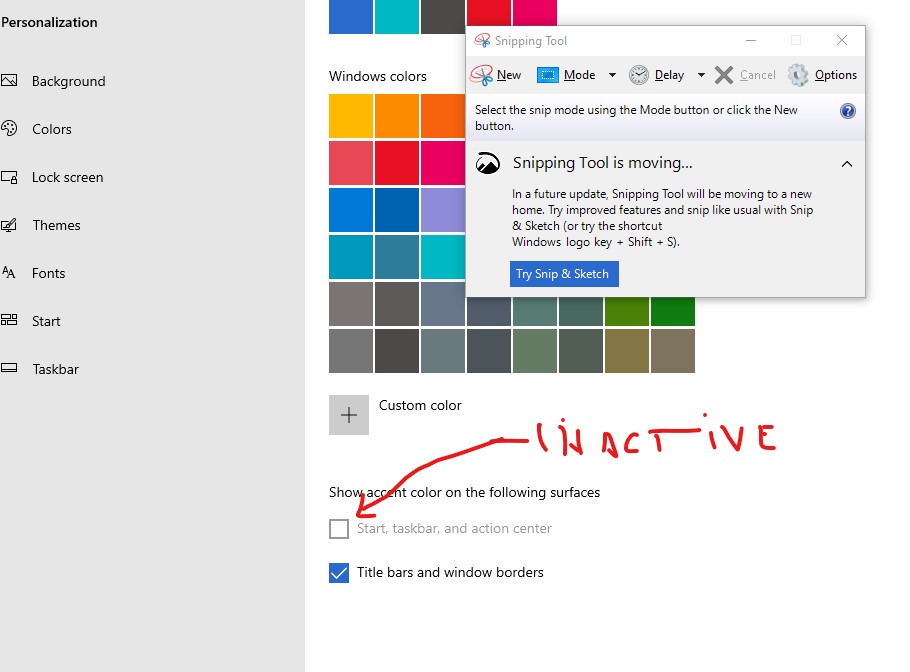Collapse the 'Snipping Tool is moving' notice
The image size is (910, 672).
coord(847,164)
